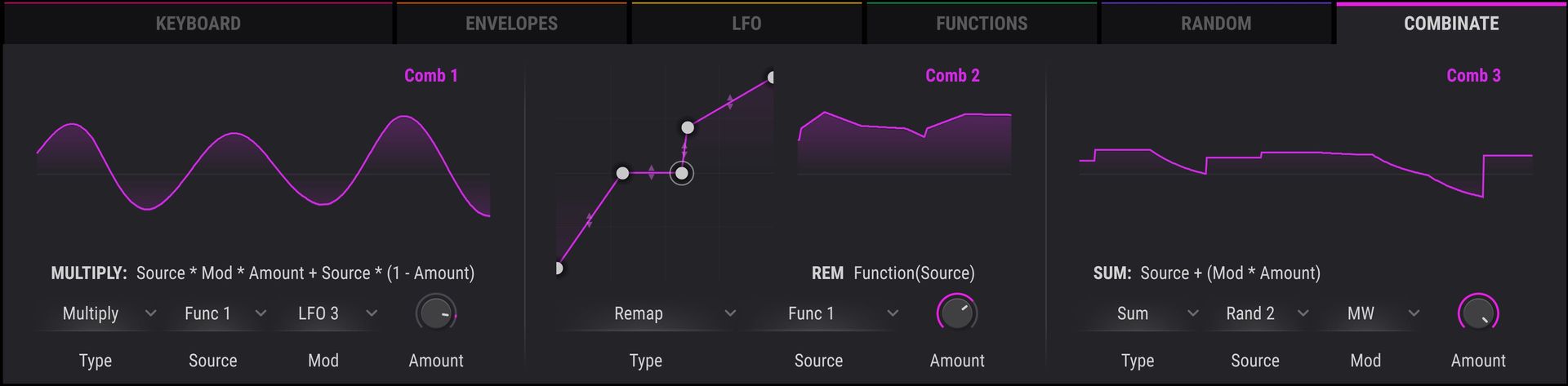Click the top-right endpoint of remap curve
The height and width of the screenshot is (386, 1568).
770,78
